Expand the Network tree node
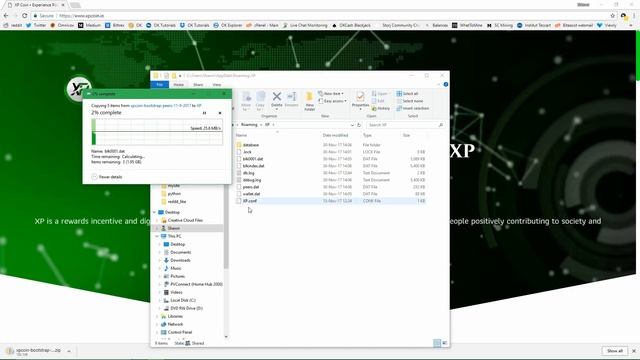 tap(157, 324)
